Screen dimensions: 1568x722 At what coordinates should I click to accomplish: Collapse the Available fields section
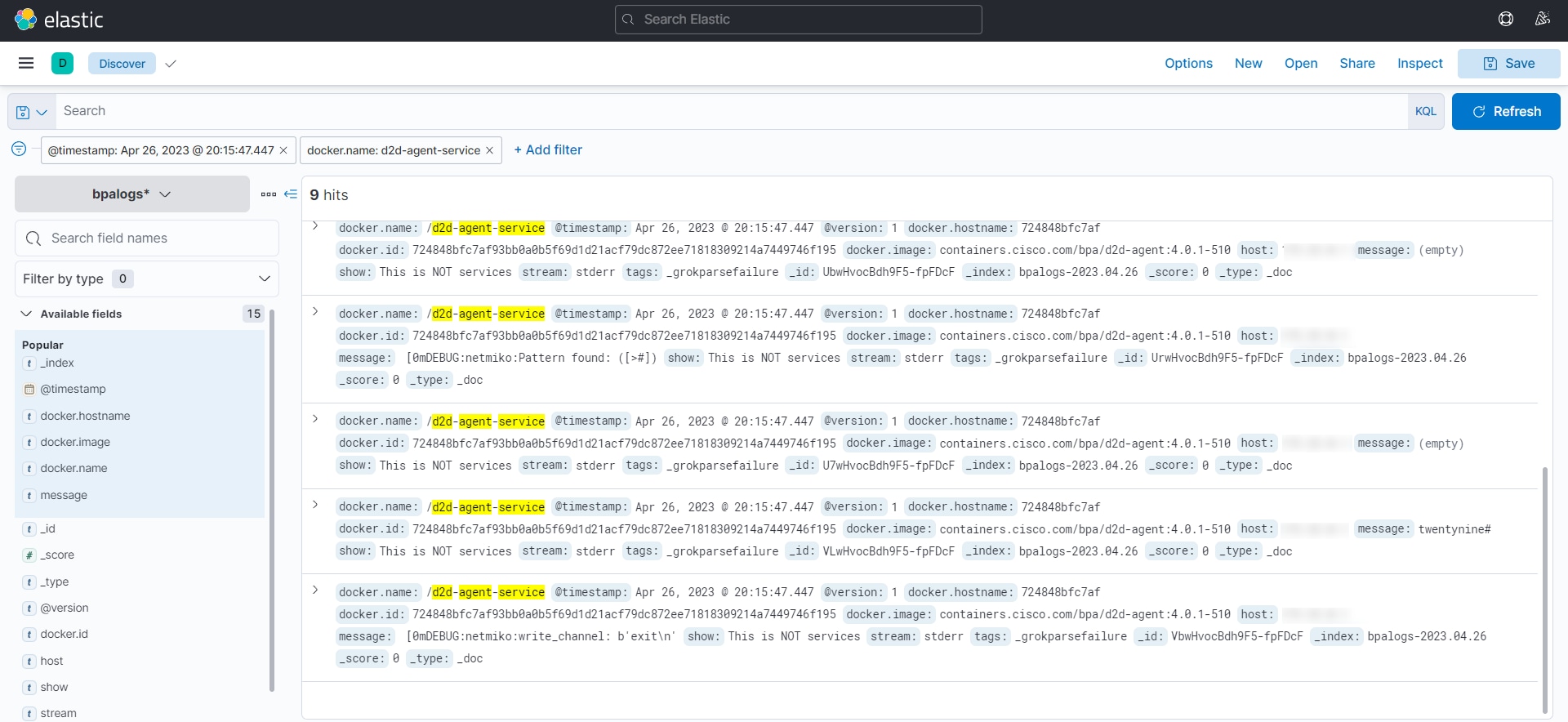(26, 314)
